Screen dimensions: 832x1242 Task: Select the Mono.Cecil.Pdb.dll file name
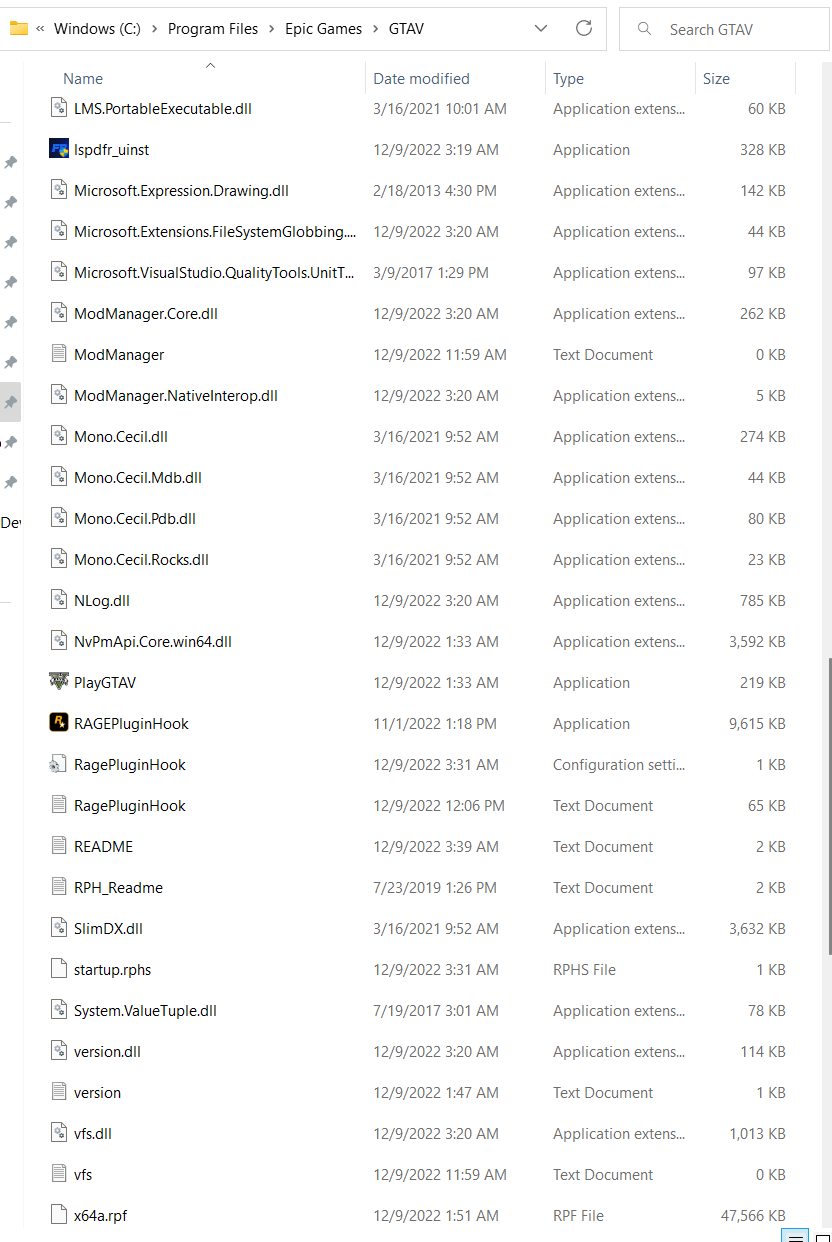(135, 518)
